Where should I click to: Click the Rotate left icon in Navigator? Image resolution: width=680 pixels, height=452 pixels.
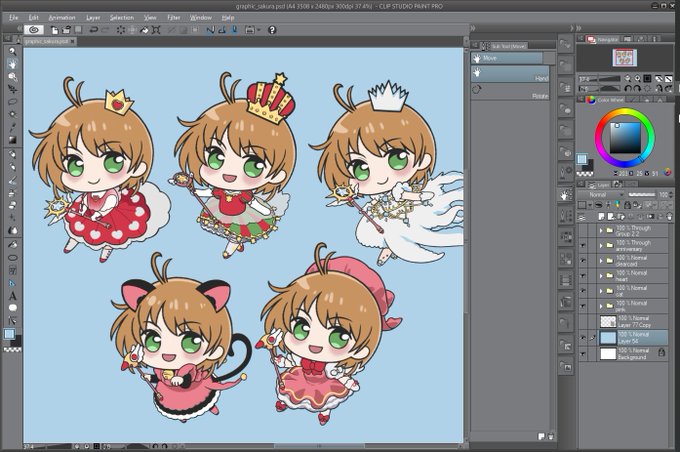point(628,88)
